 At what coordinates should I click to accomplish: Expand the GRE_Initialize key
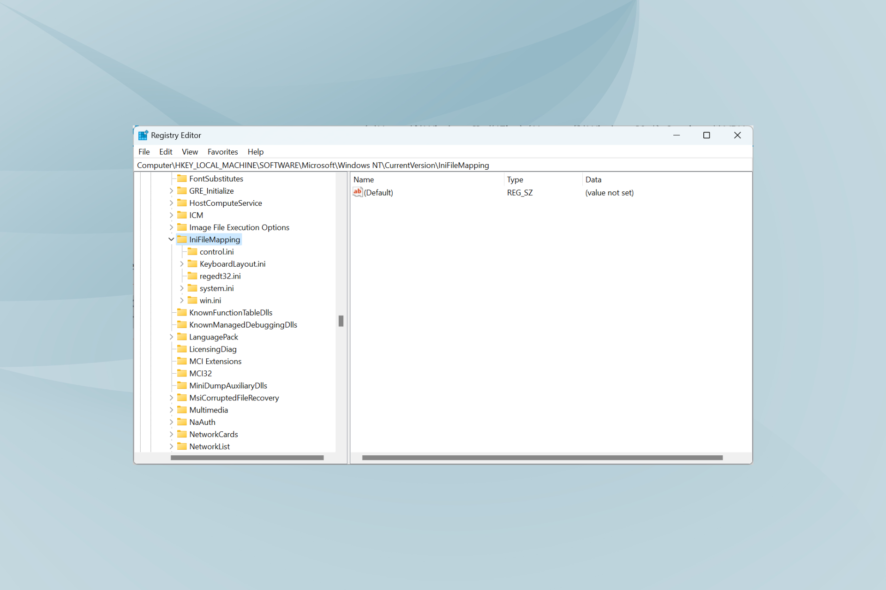171,191
